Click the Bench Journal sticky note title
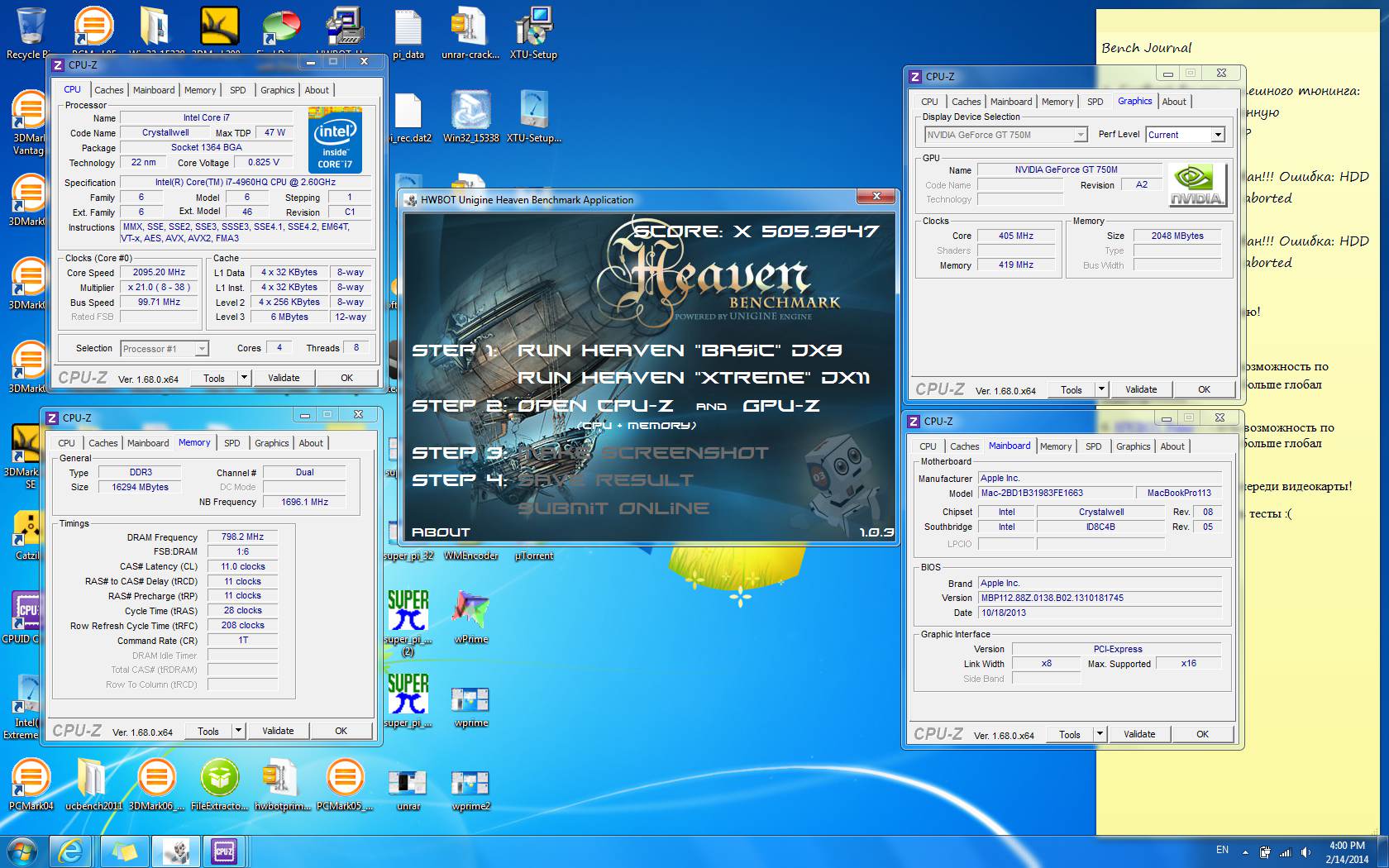The height and width of the screenshot is (868, 1389). [x=1146, y=48]
